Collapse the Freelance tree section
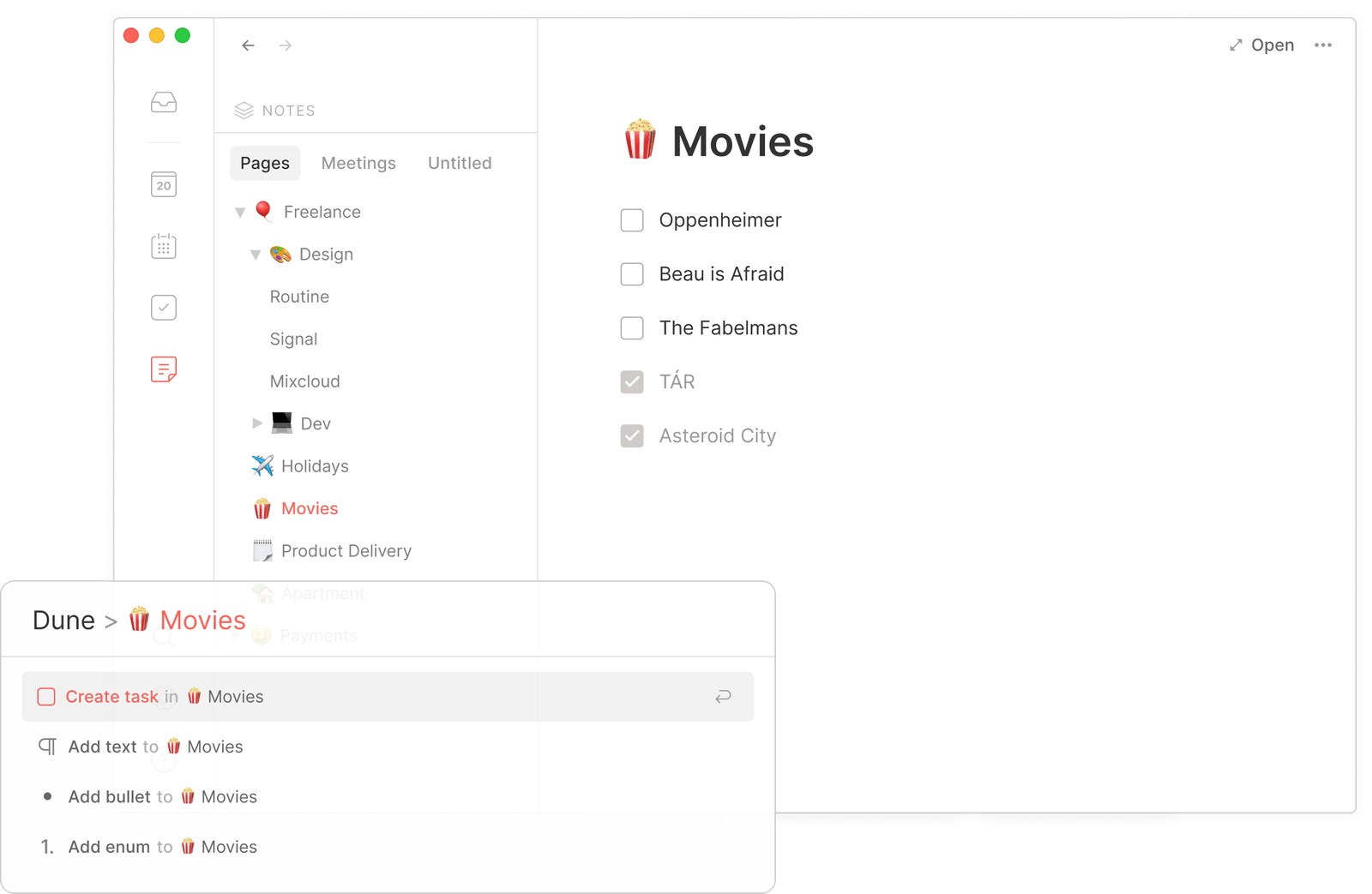1372x894 pixels. point(240,212)
